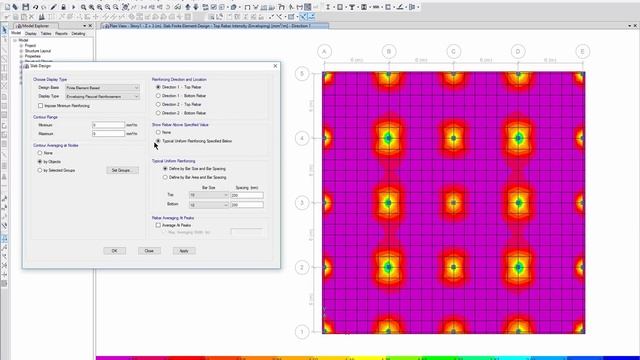Image resolution: width=640 pixels, height=360 pixels.
Task: Open the plan view window dropdown arrow
Action: point(629,26)
